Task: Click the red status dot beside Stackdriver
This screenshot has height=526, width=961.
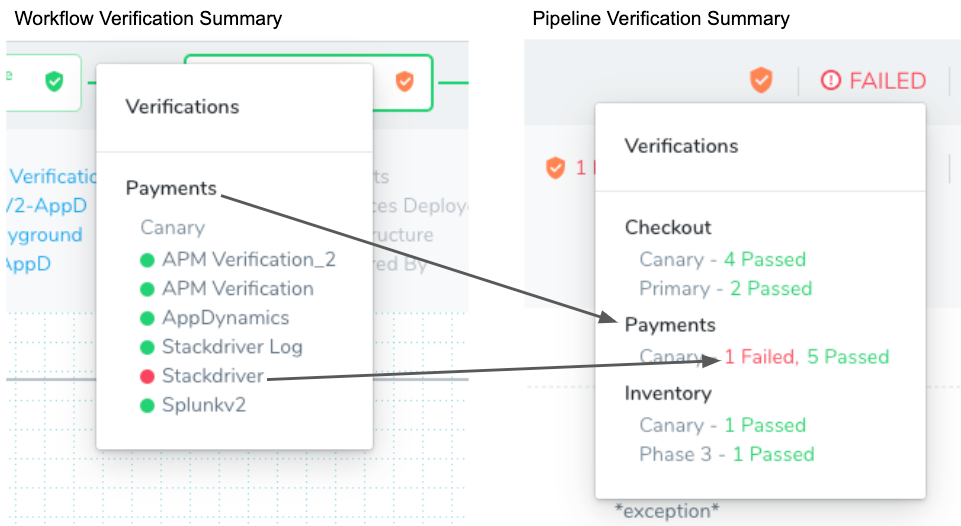Action: (147, 376)
